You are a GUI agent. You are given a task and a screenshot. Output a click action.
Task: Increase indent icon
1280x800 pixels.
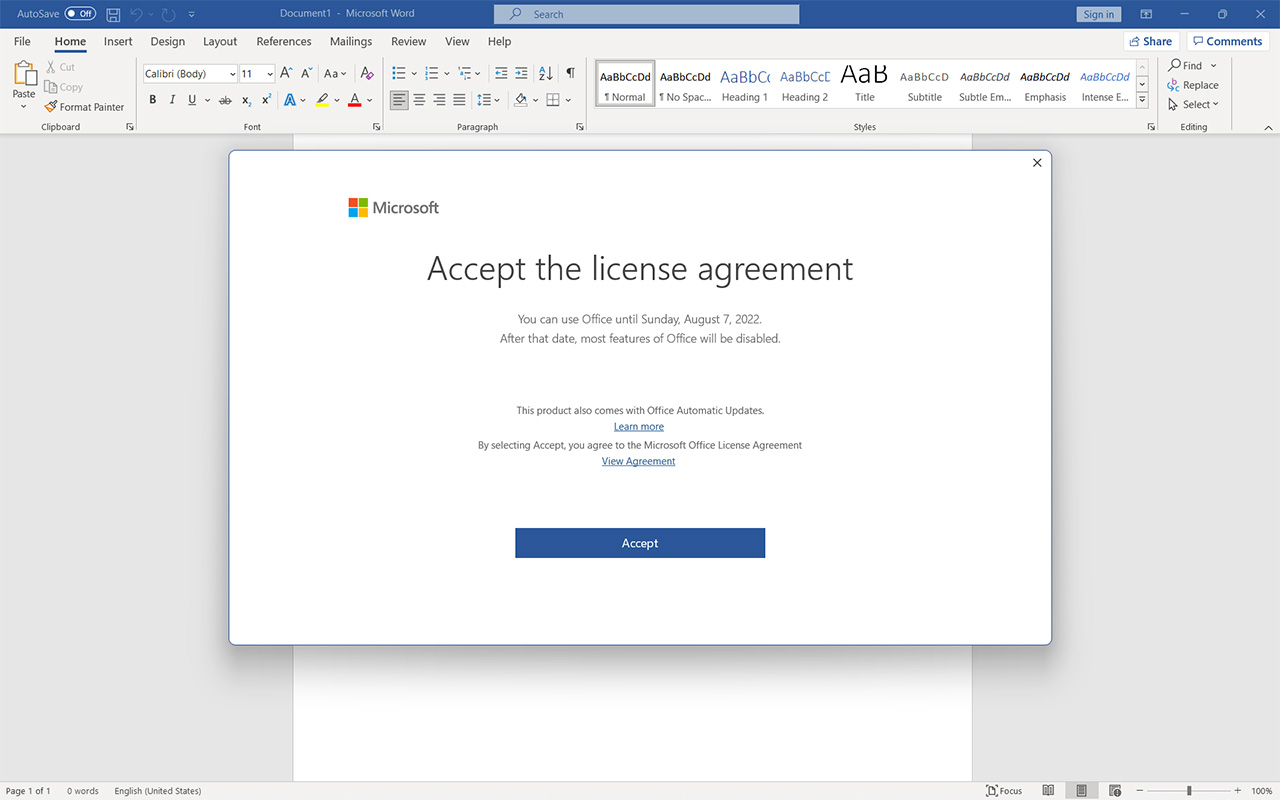(x=521, y=73)
